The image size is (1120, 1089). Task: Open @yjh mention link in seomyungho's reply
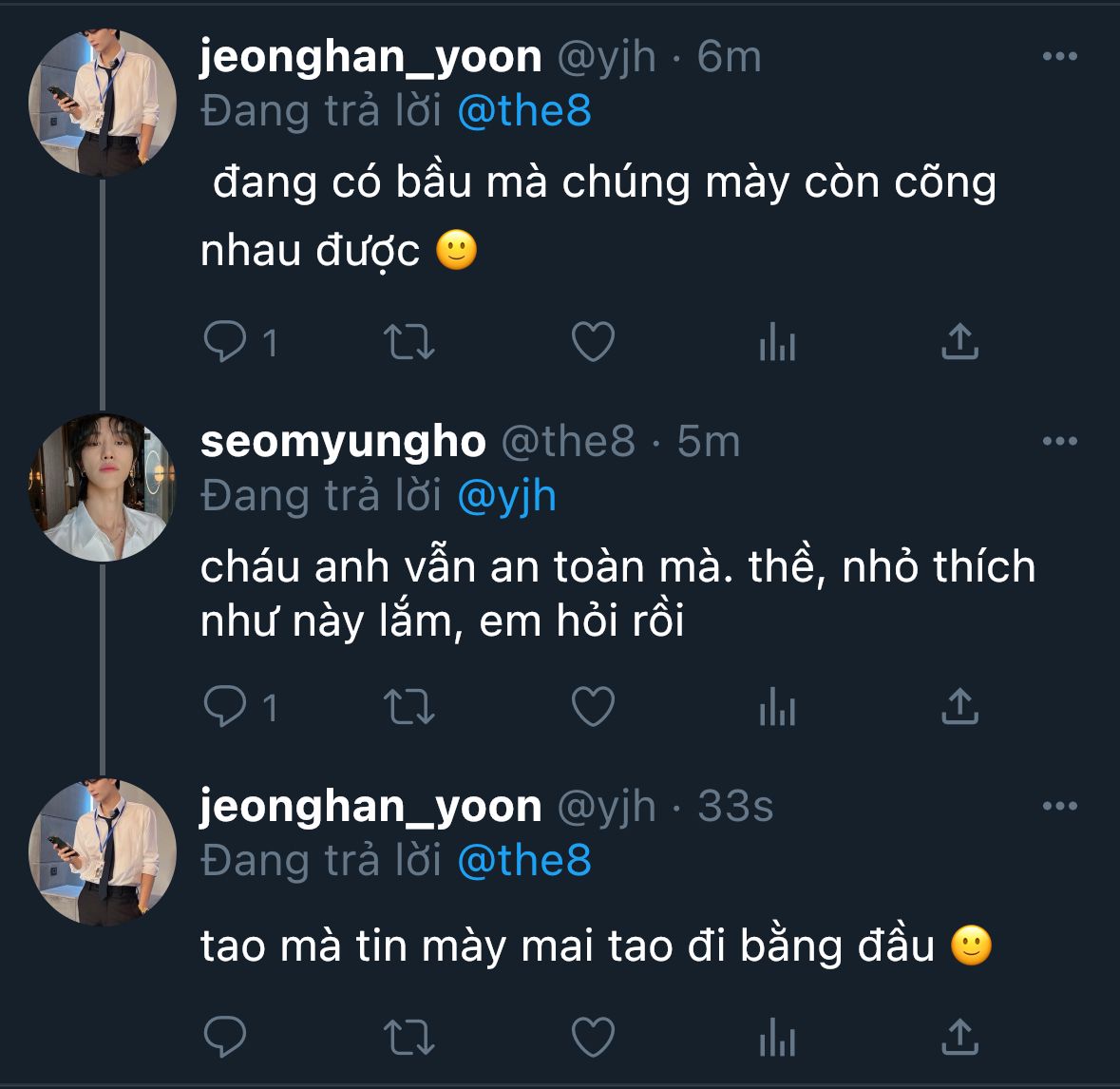506,496
